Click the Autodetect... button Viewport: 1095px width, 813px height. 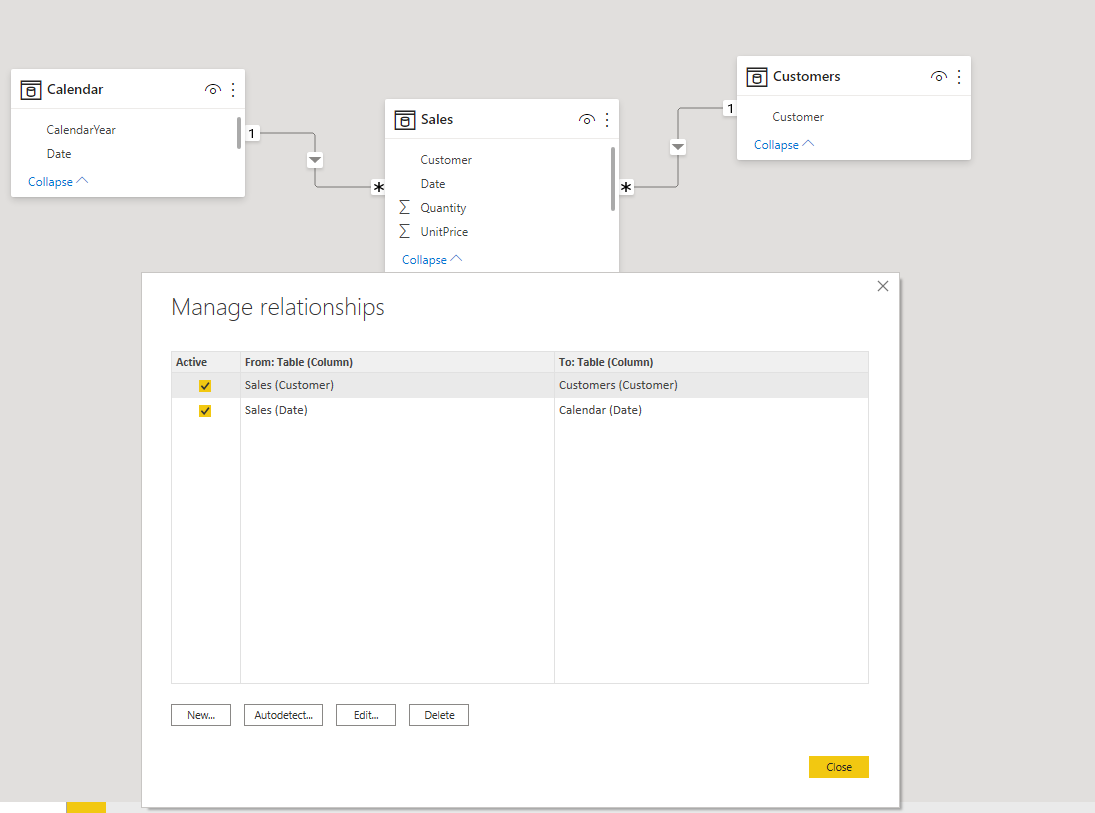click(284, 715)
